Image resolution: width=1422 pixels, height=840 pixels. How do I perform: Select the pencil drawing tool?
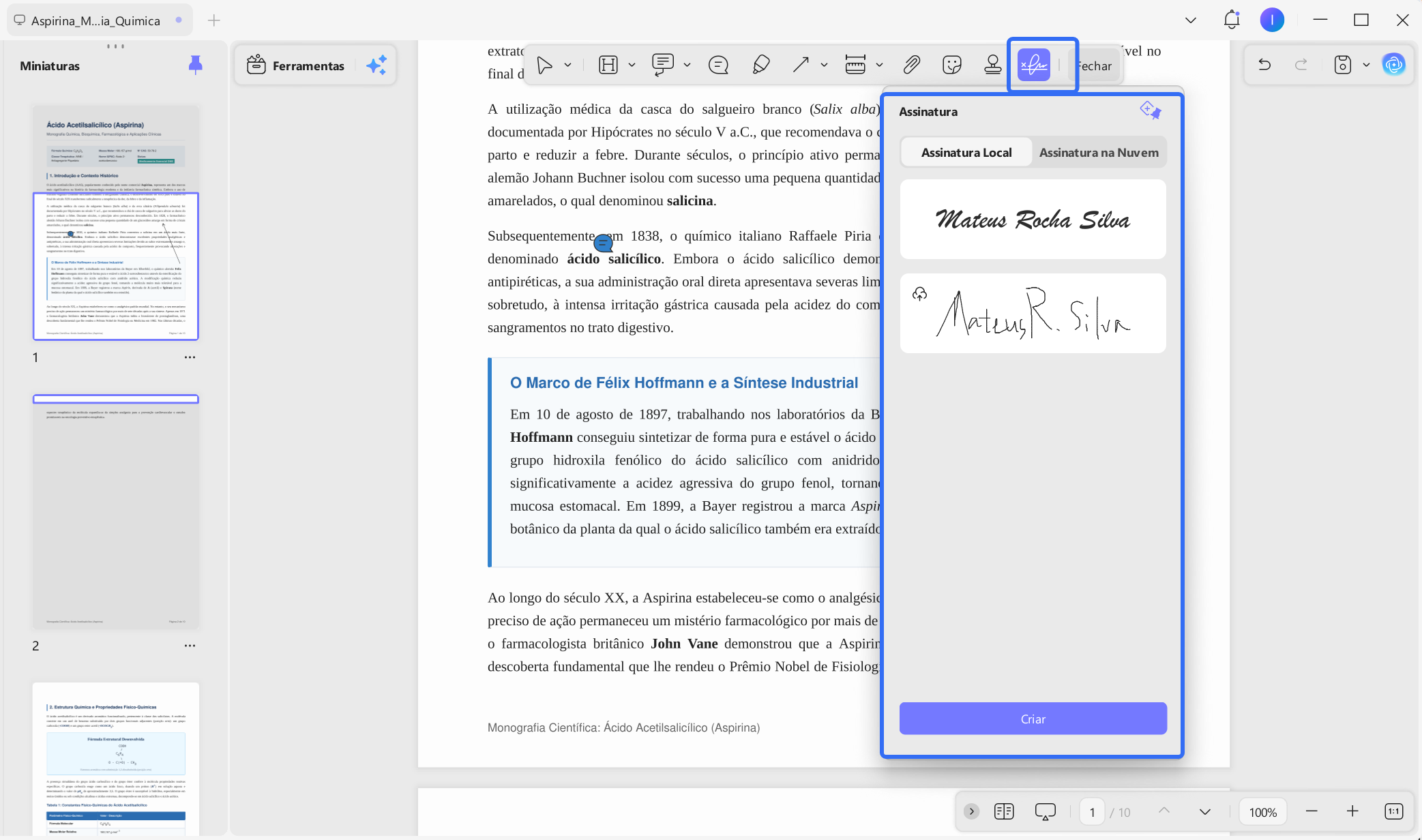coord(760,65)
